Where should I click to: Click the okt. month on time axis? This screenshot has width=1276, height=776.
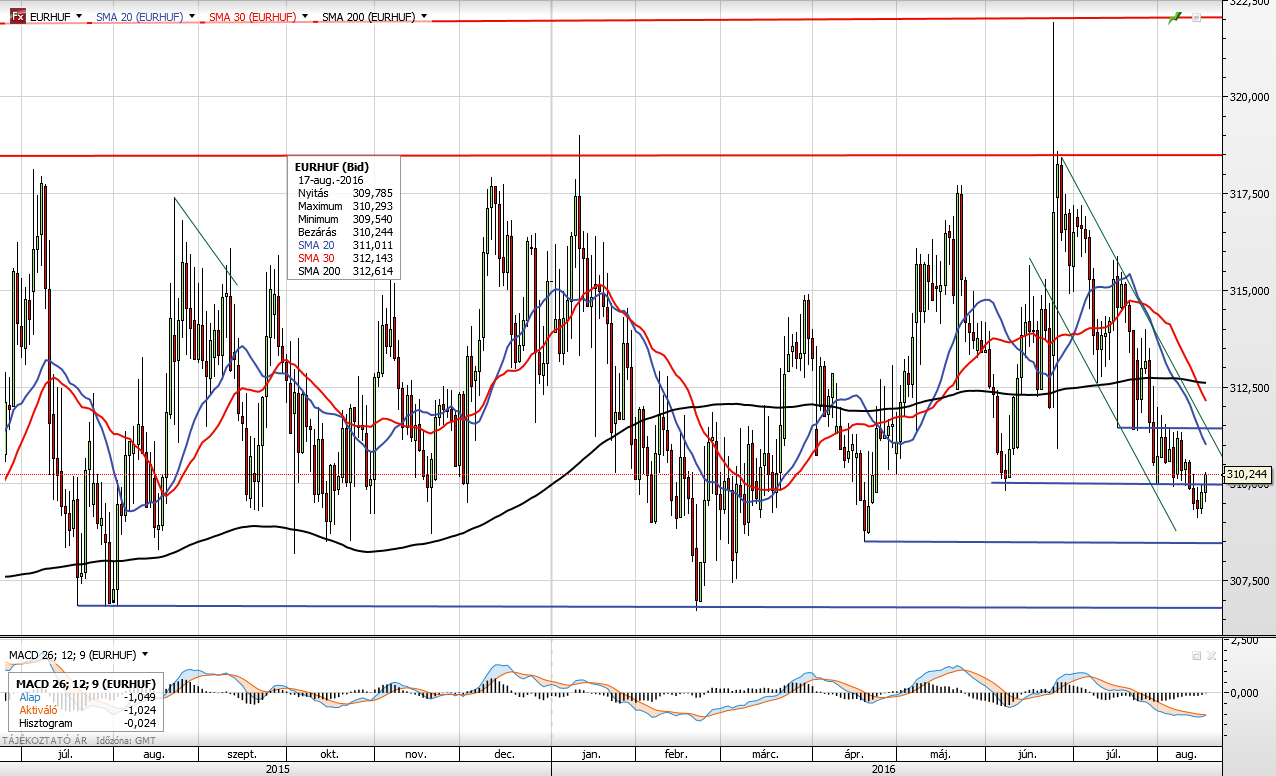tap(328, 755)
